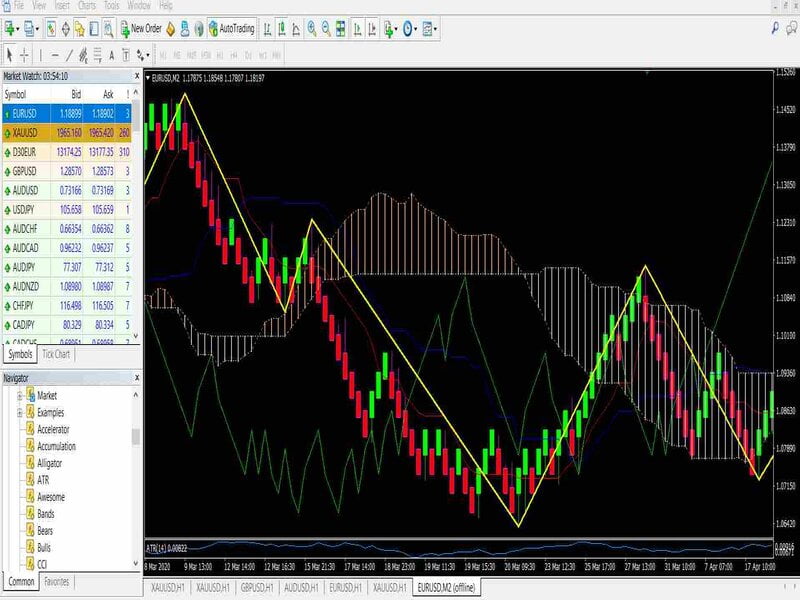Select the Horizontal Line drawing tool
Viewport: 800px width, 600px height.
(53, 50)
